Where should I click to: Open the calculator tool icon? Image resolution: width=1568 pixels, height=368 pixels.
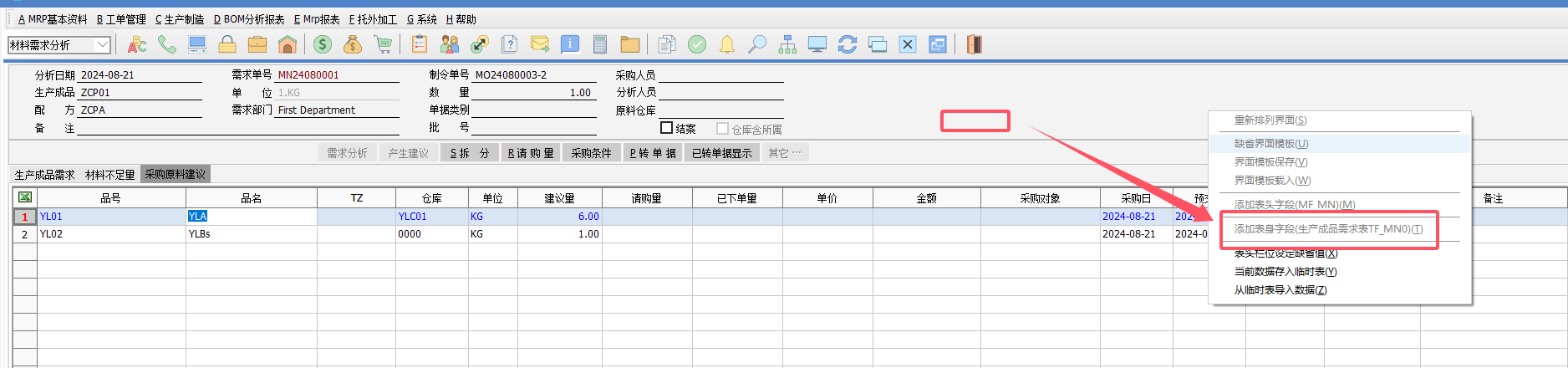[x=600, y=45]
